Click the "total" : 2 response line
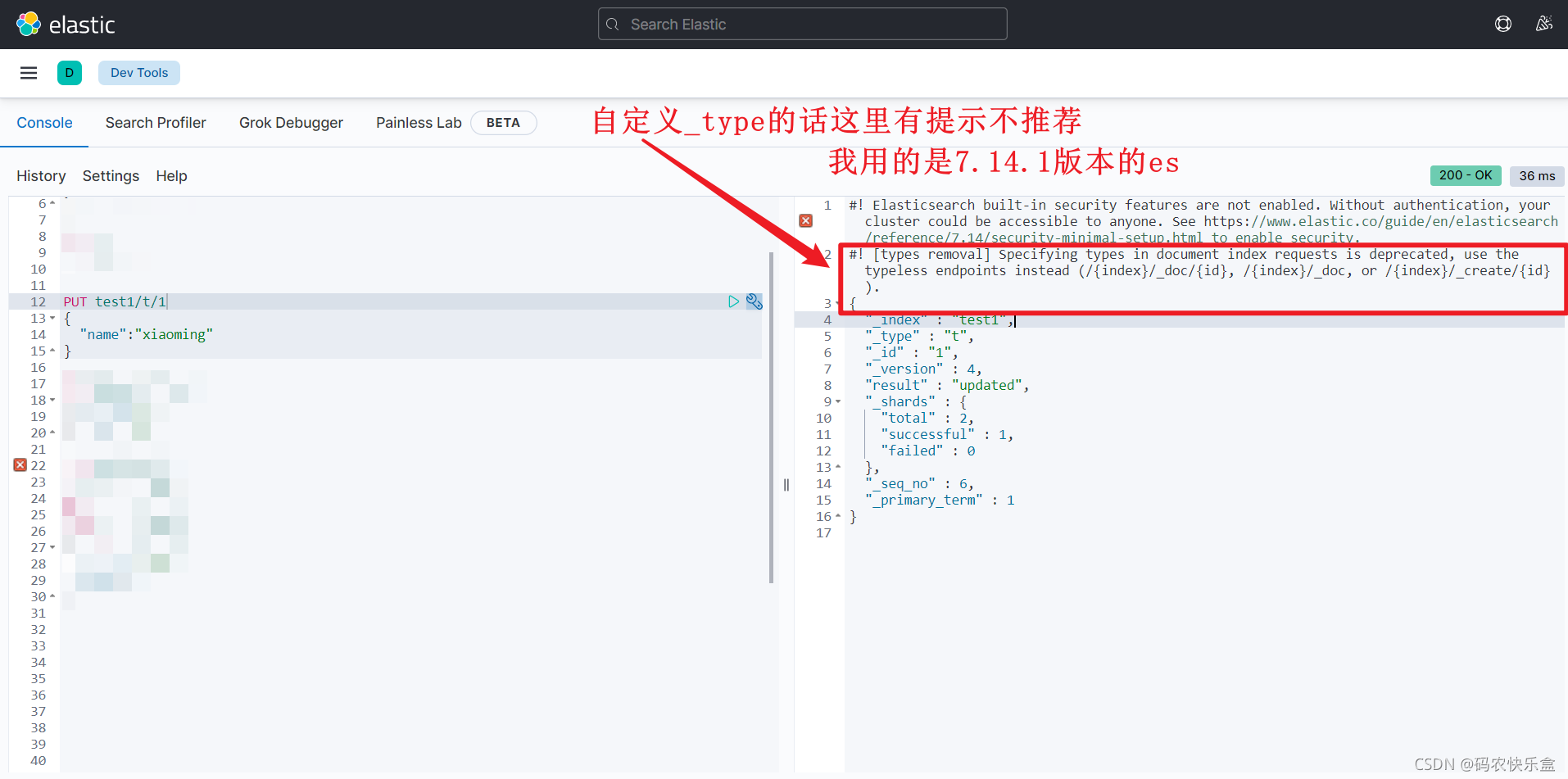The width and height of the screenshot is (1568, 779). (927, 418)
